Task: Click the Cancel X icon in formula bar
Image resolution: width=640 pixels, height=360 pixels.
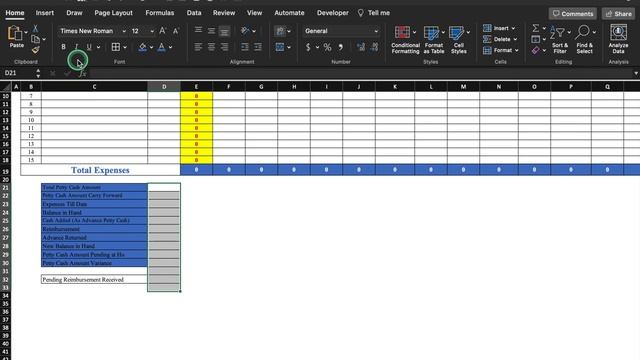Action: 53,73
